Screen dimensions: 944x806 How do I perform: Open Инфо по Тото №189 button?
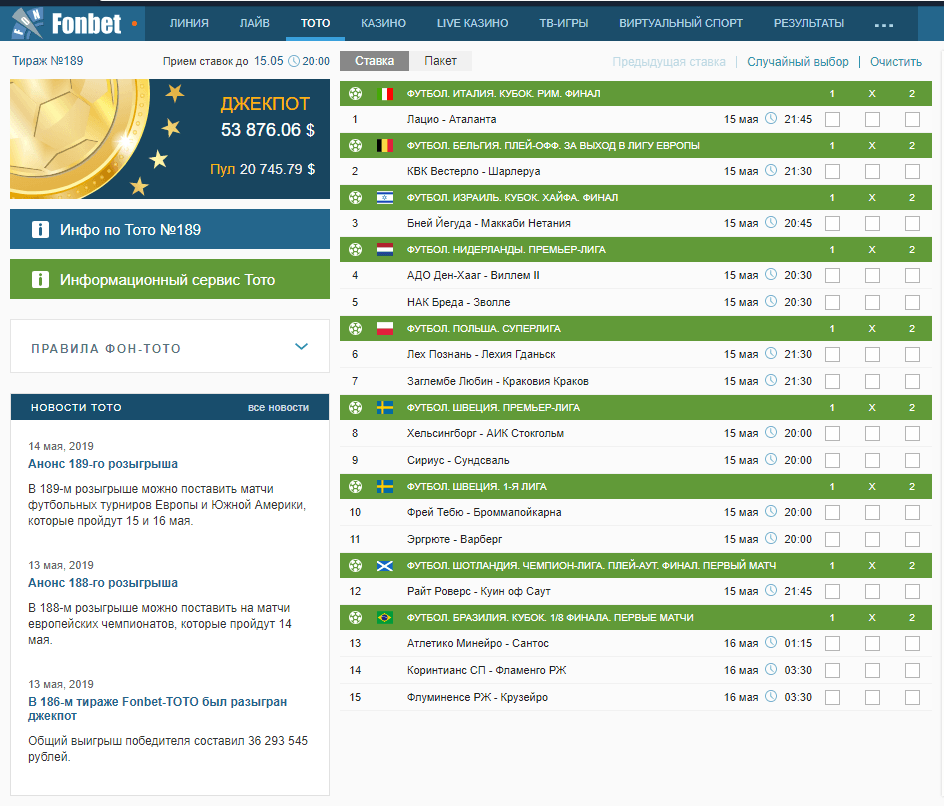[170, 229]
